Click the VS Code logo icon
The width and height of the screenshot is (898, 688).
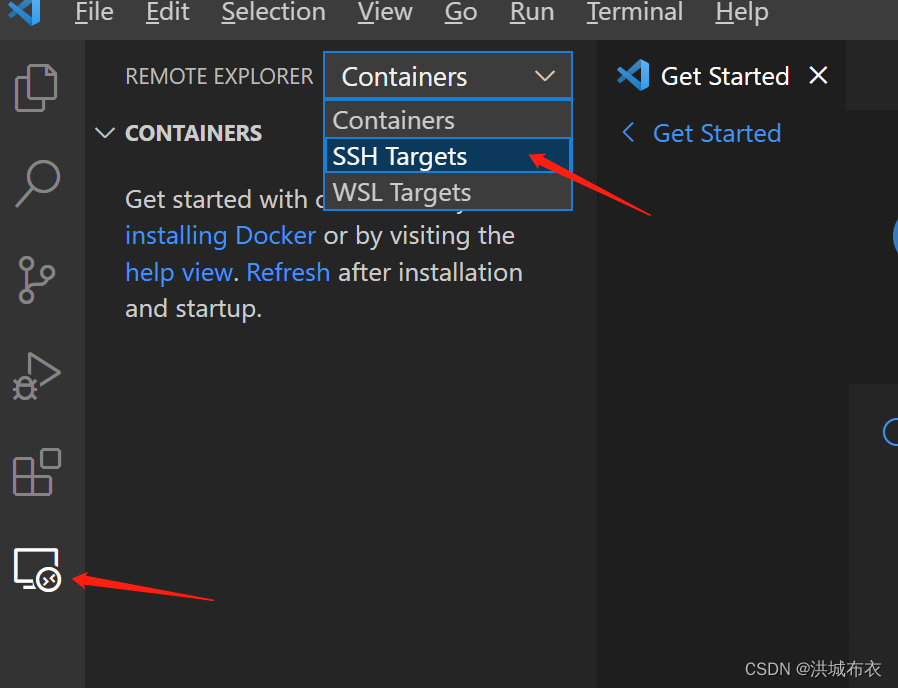[x=24, y=12]
